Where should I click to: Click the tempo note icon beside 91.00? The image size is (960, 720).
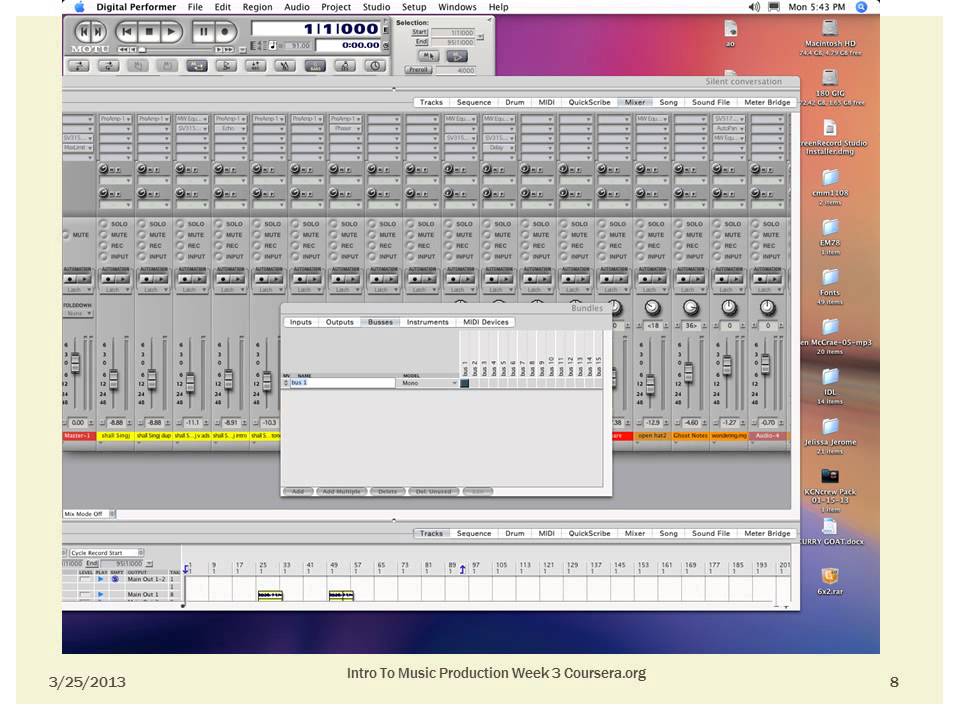point(273,45)
